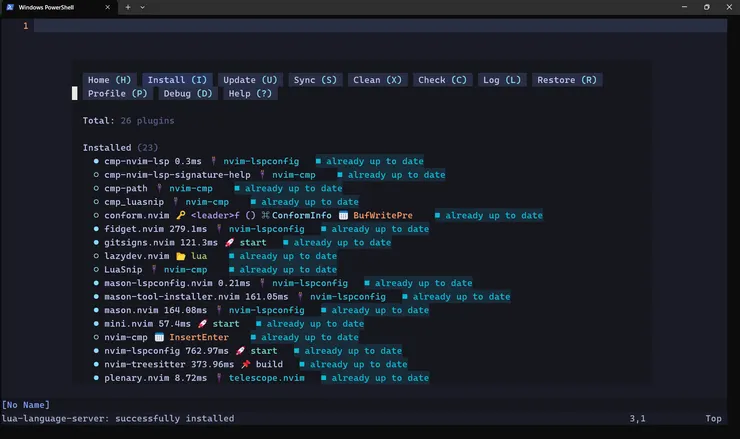The height and width of the screenshot is (439, 740).
Task: Select the Install (I) tab
Action: 177,80
